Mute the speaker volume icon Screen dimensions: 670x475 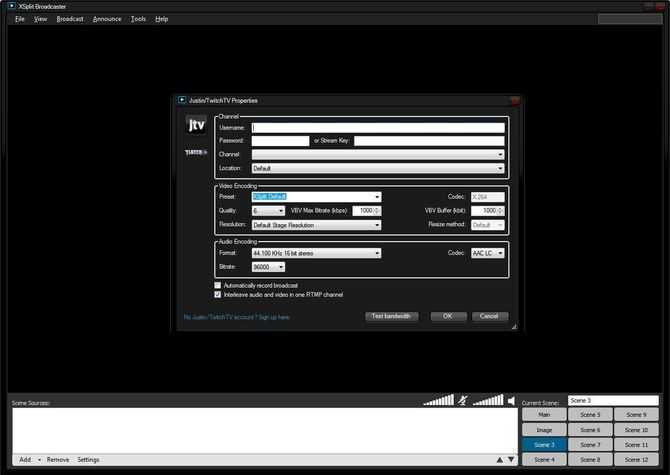pyautogui.click(x=511, y=401)
